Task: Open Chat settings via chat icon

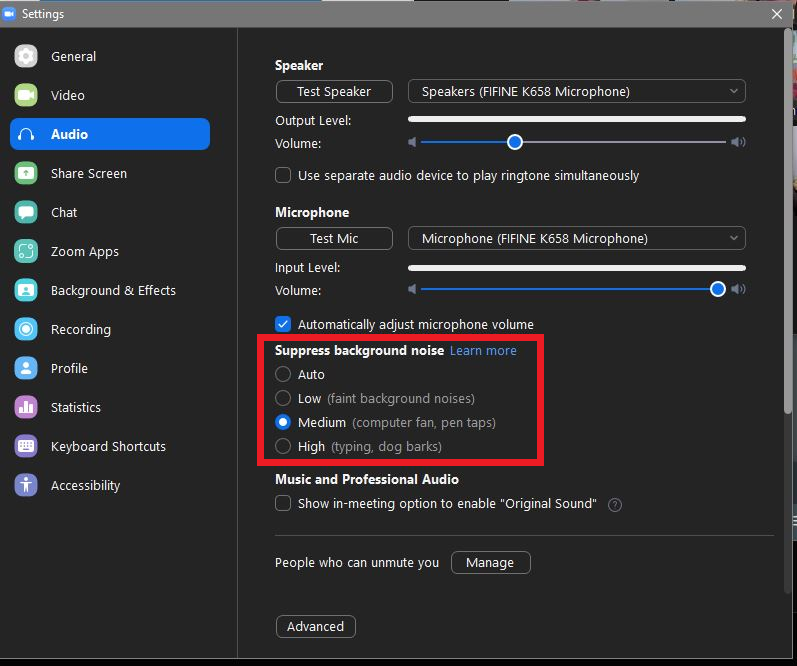Action: (x=26, y=213)
